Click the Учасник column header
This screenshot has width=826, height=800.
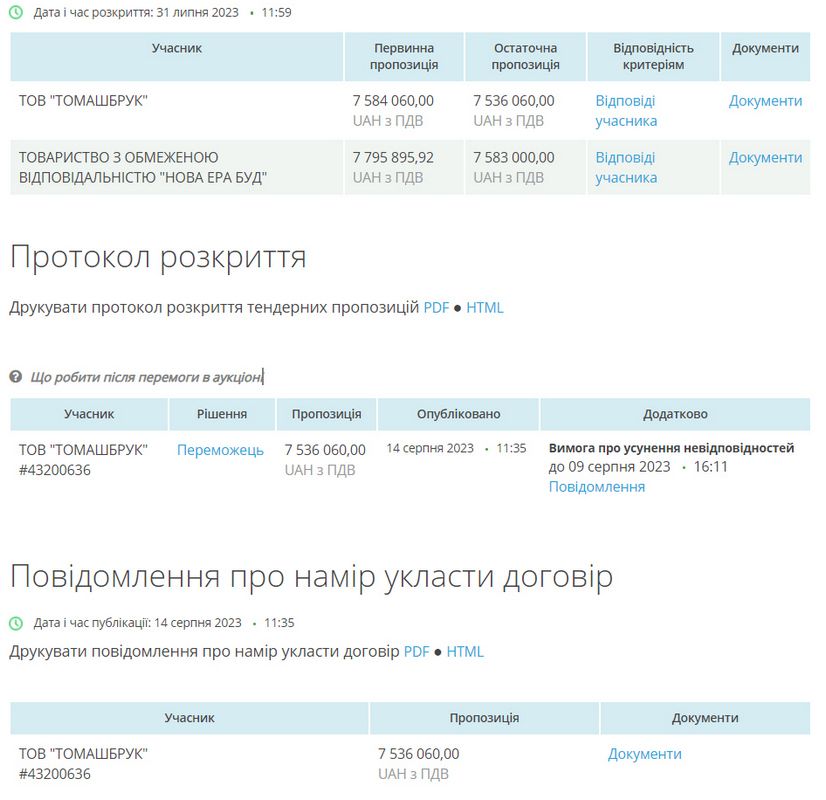click(x=88, y=413)
